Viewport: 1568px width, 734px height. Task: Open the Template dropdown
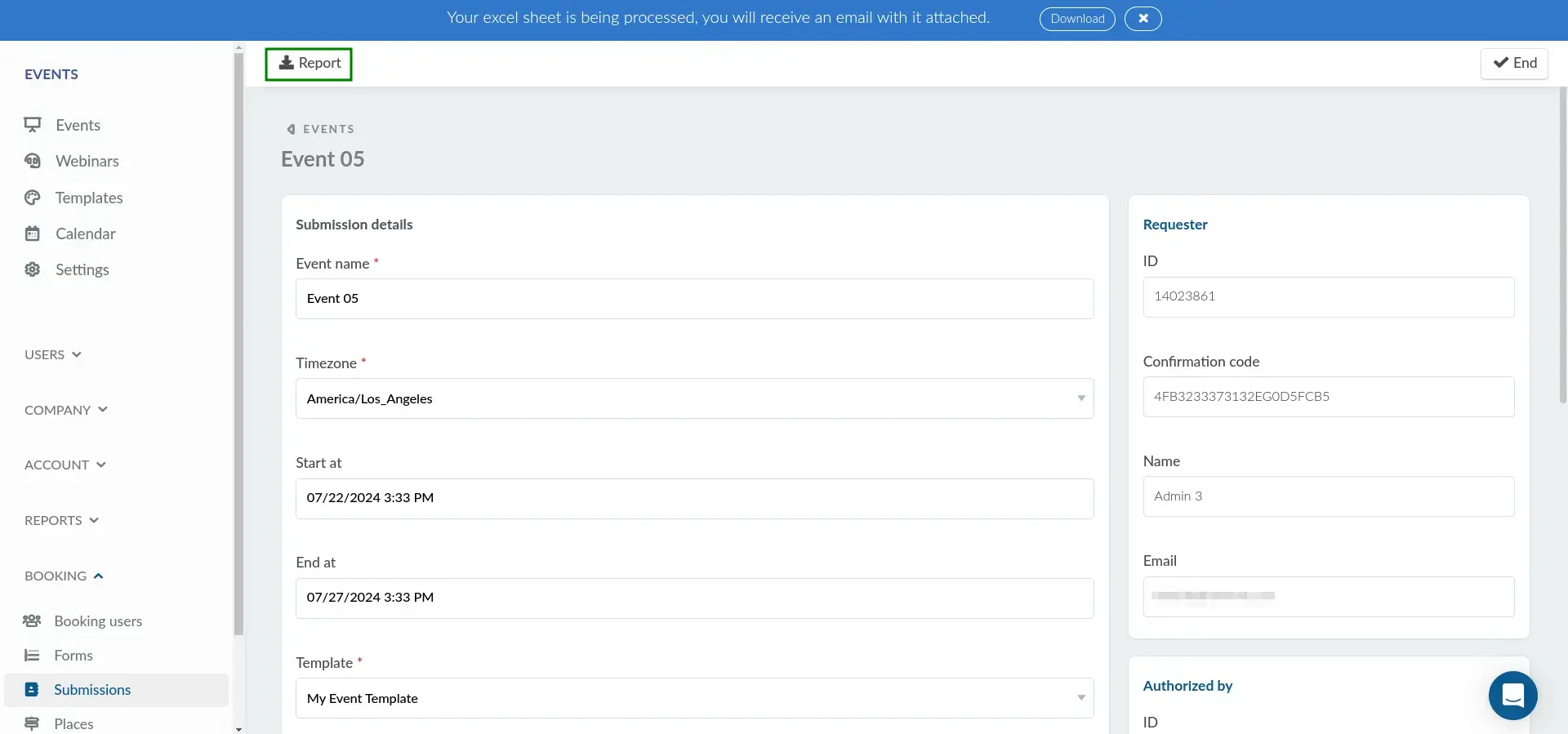pos(694,698)
